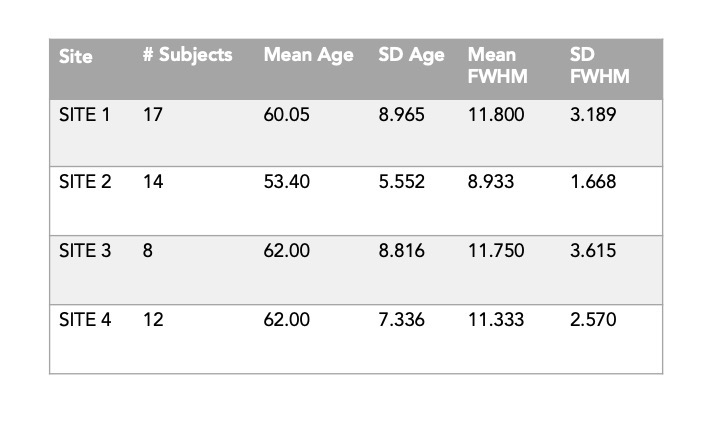Screen dimensions: 707x440
Task: Select the SD FWHM value 2.570
Action: click(593, 320)
